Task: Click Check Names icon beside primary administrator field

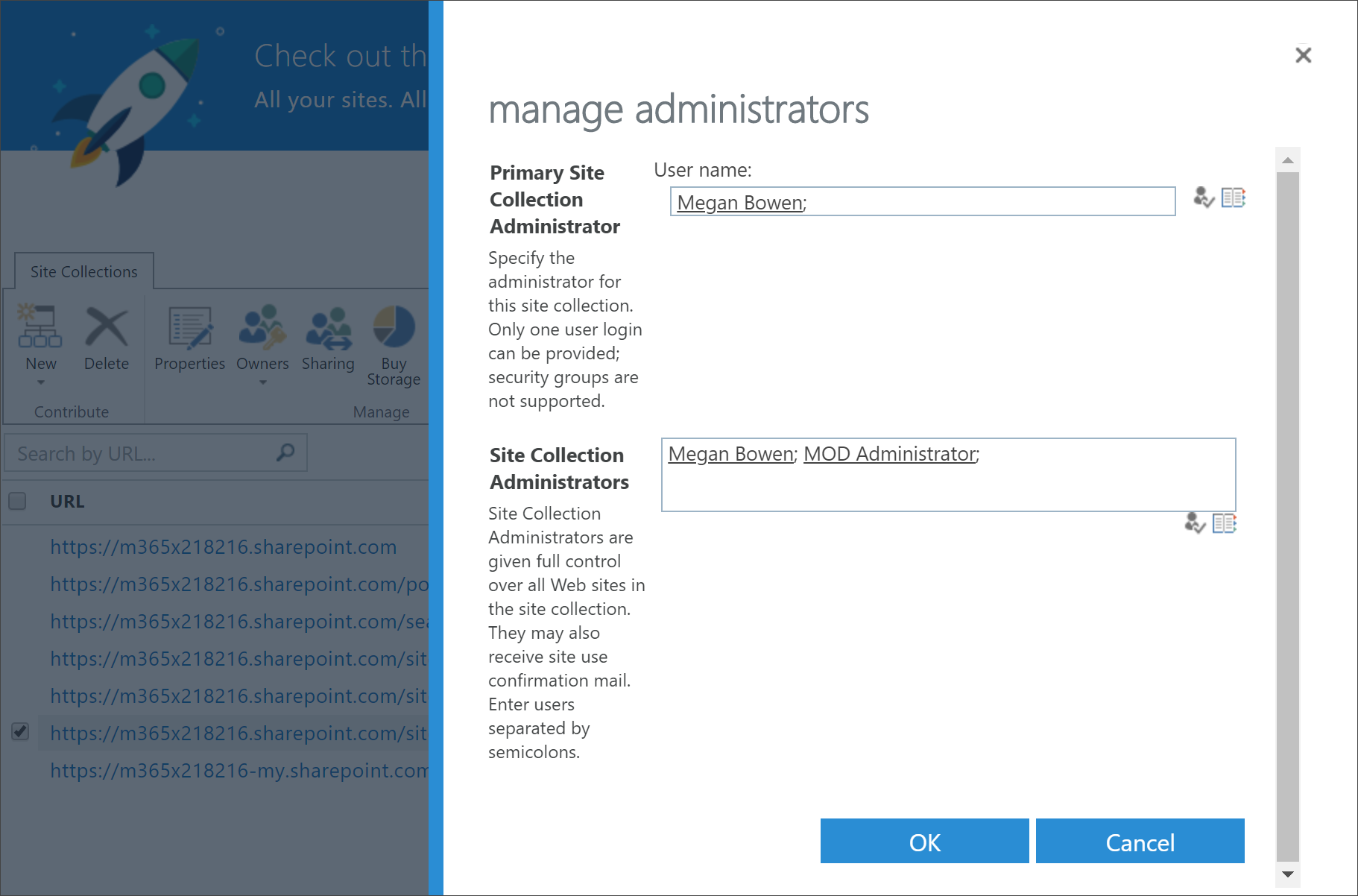Action: click(1203, 198)
